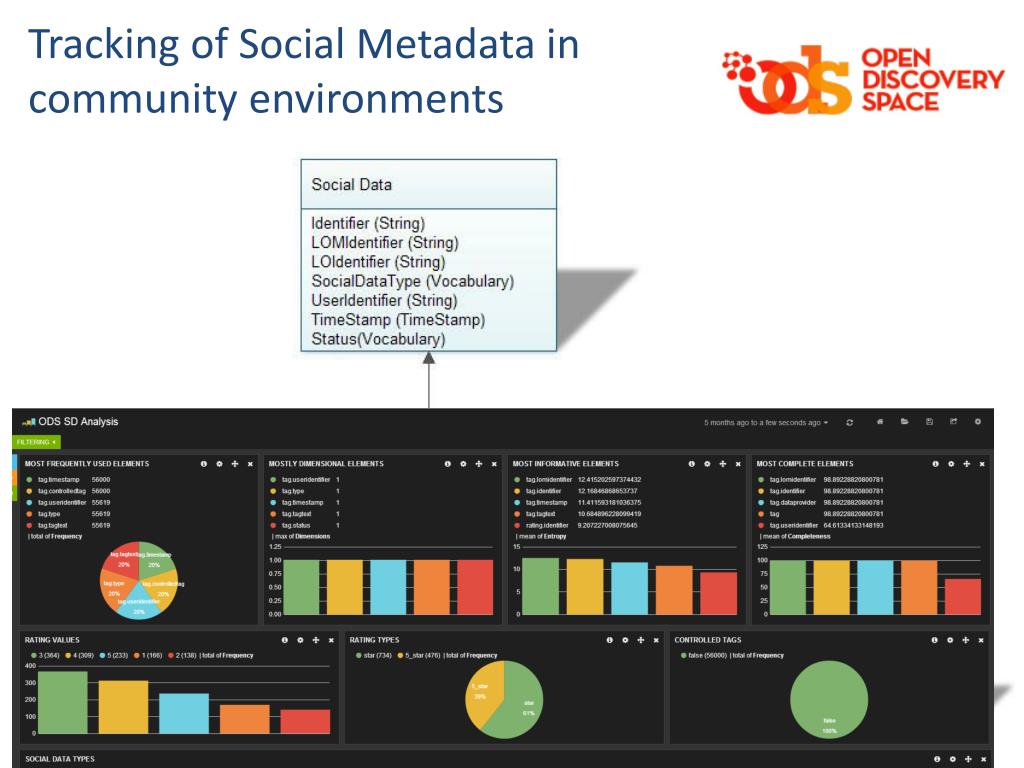Grab move handle of Most Frequently Used Elements
The height and width of the screenshot is (768, 1024).
(235, 464)
